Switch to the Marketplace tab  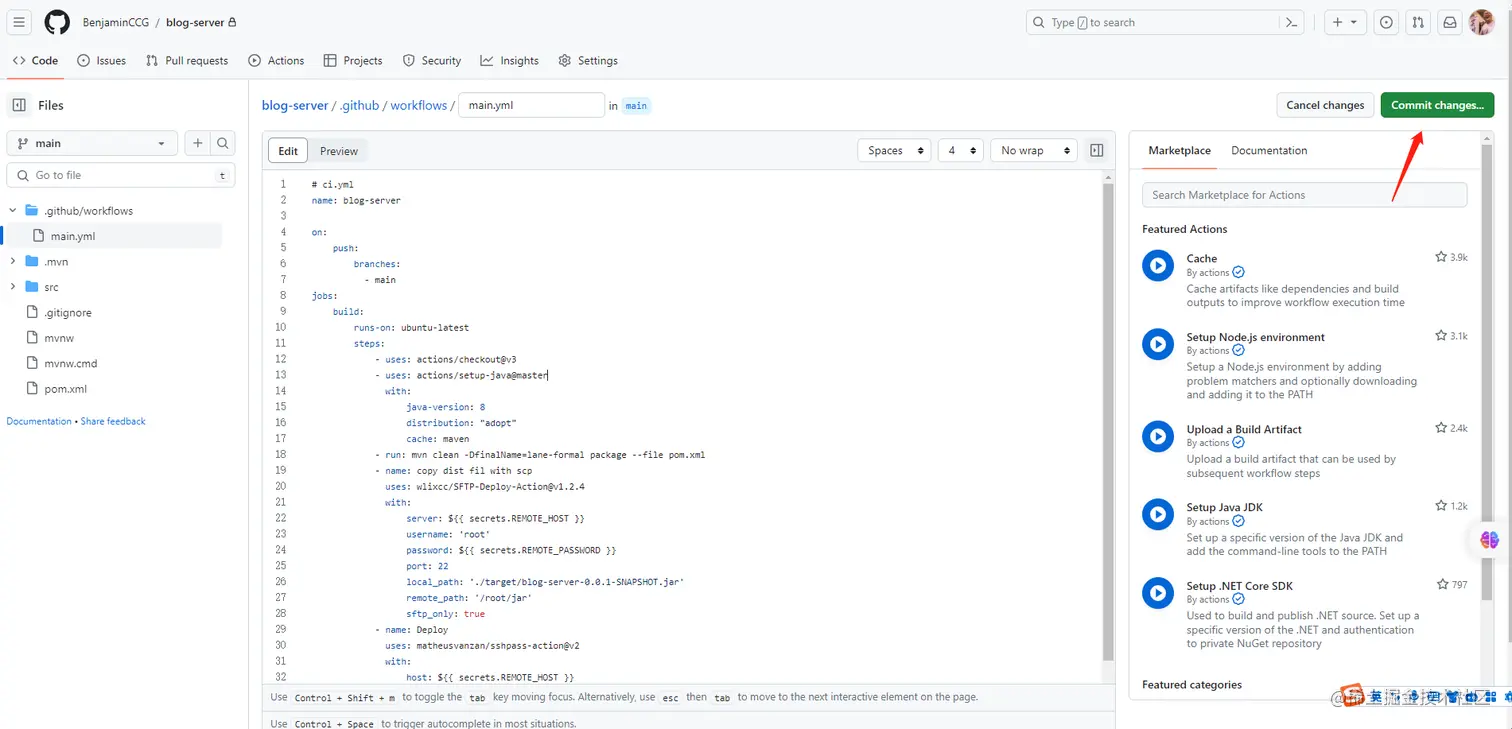tap(1179, 150)
